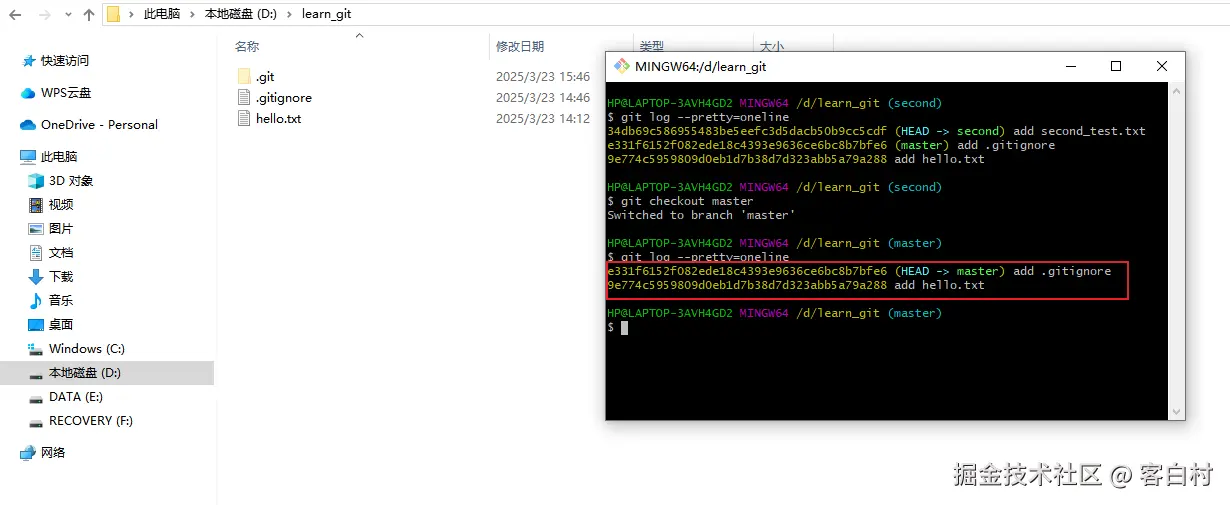
Task: Click the hello.txt date 2025/3/23 14:12
Action: click(x=543, y=118)
